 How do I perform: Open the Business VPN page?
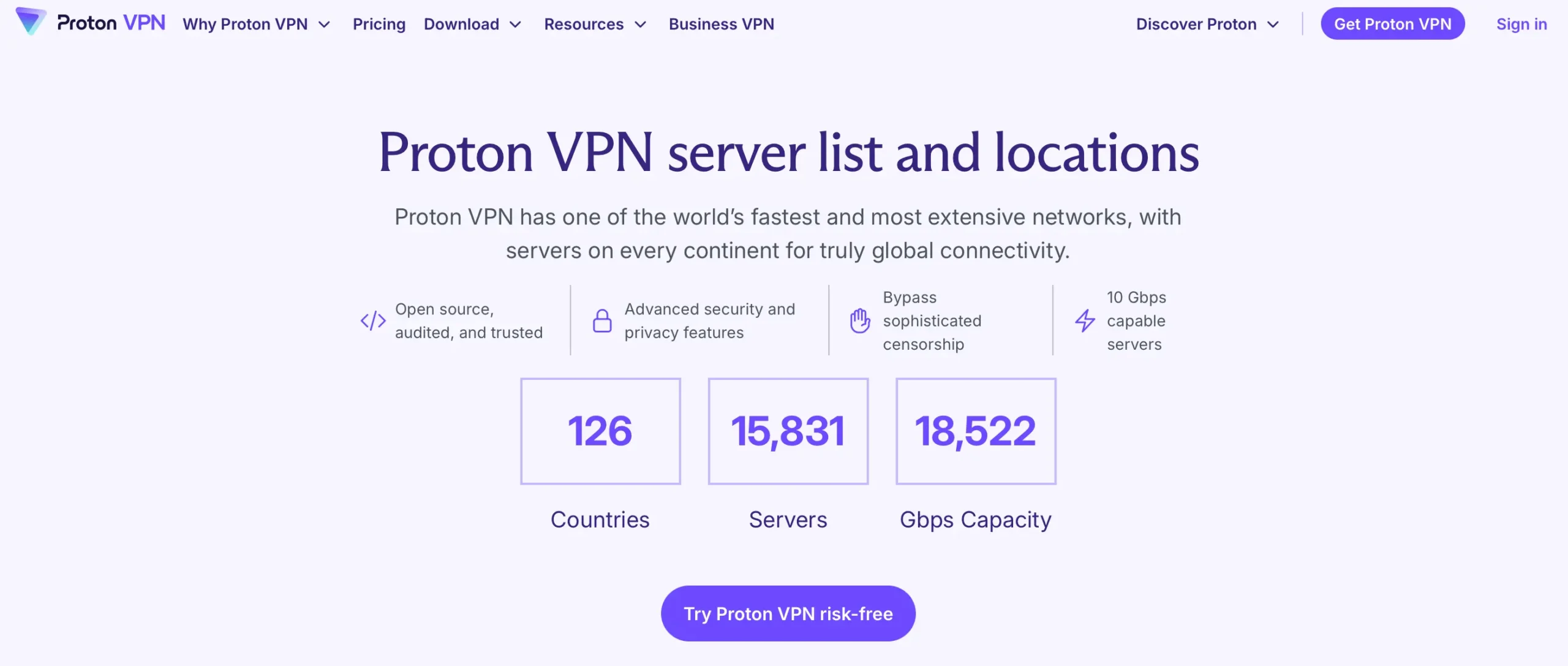tap(722, 24)
